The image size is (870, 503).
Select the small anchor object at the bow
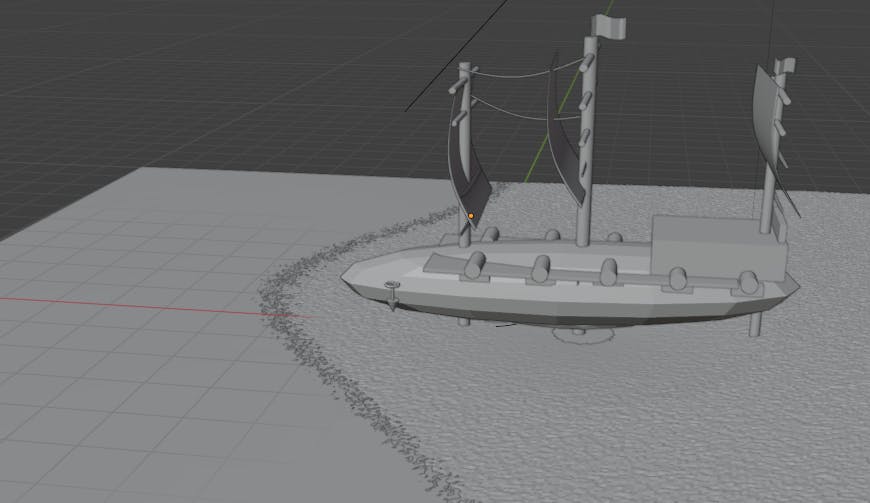tap(393, 294)
